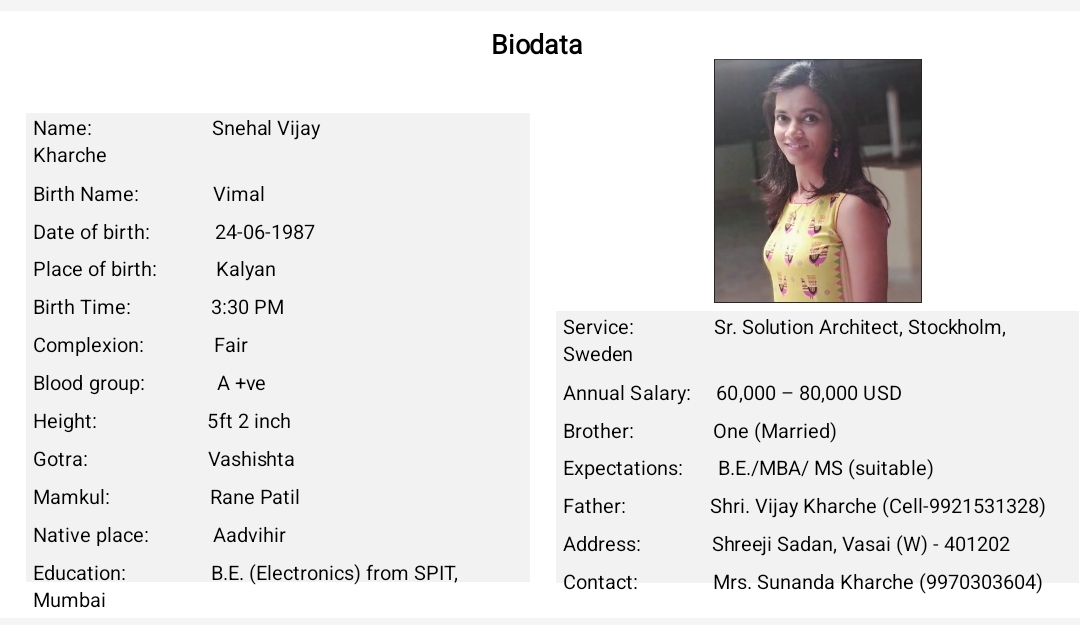
Task: Click the blood group value A +ve
Action: [241, 383]
